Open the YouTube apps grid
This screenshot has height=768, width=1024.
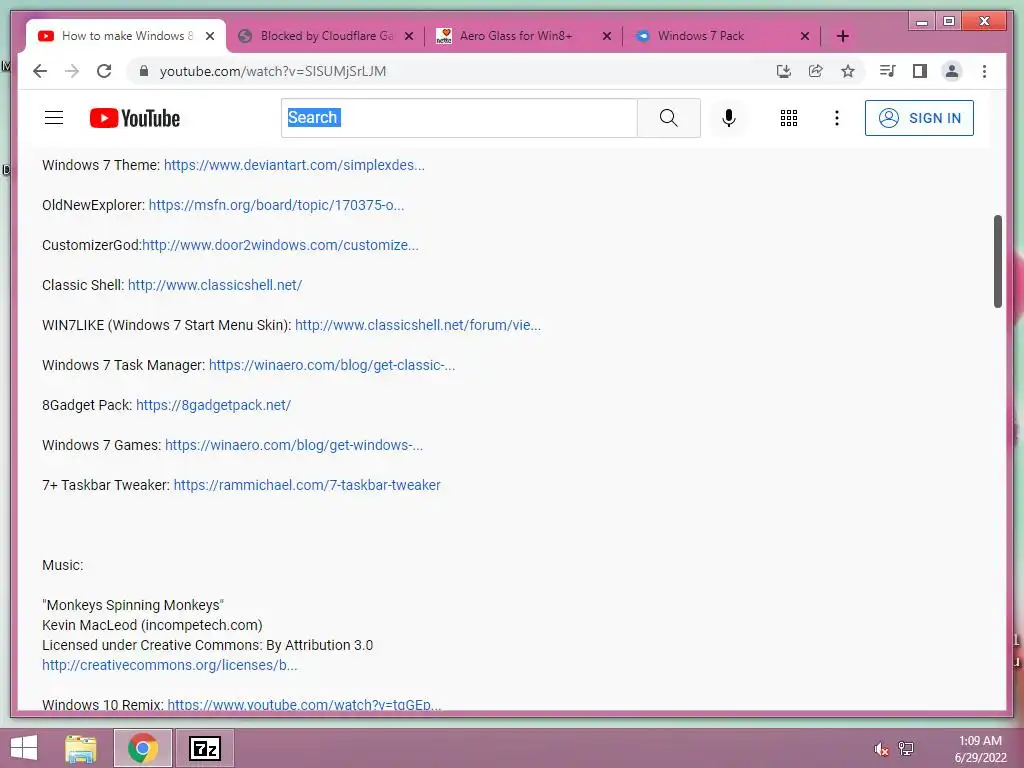789,118
